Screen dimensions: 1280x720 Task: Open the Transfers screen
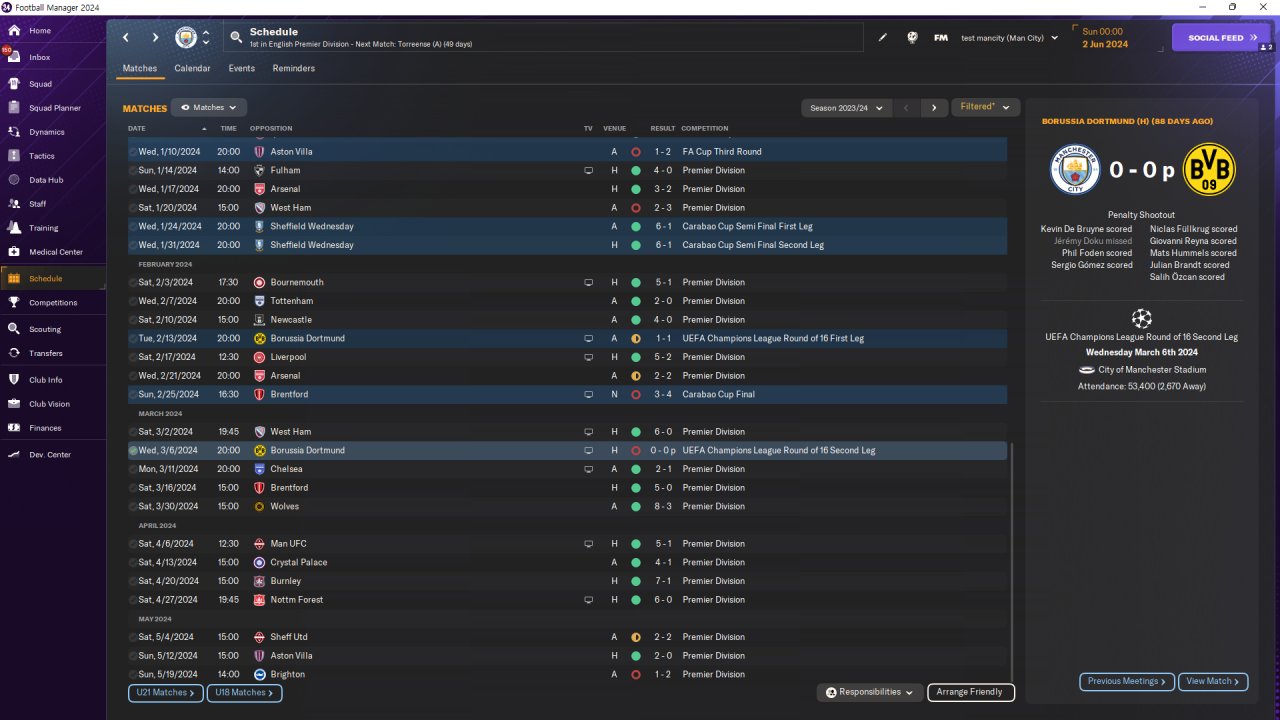click(x=46, y=353)
